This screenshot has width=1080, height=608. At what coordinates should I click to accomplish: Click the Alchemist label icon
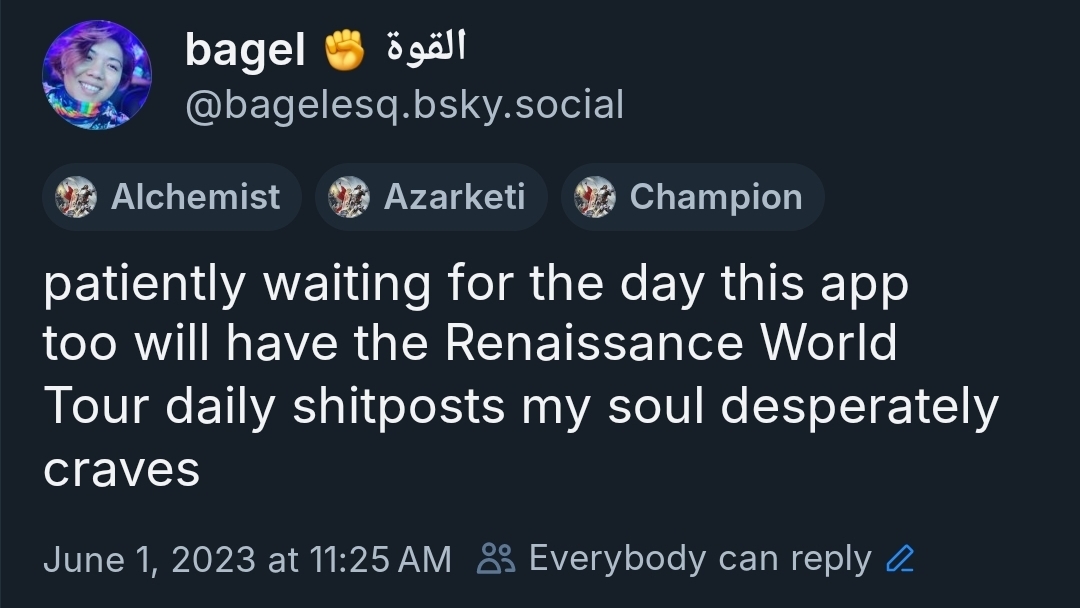click(x=77, y=197)
